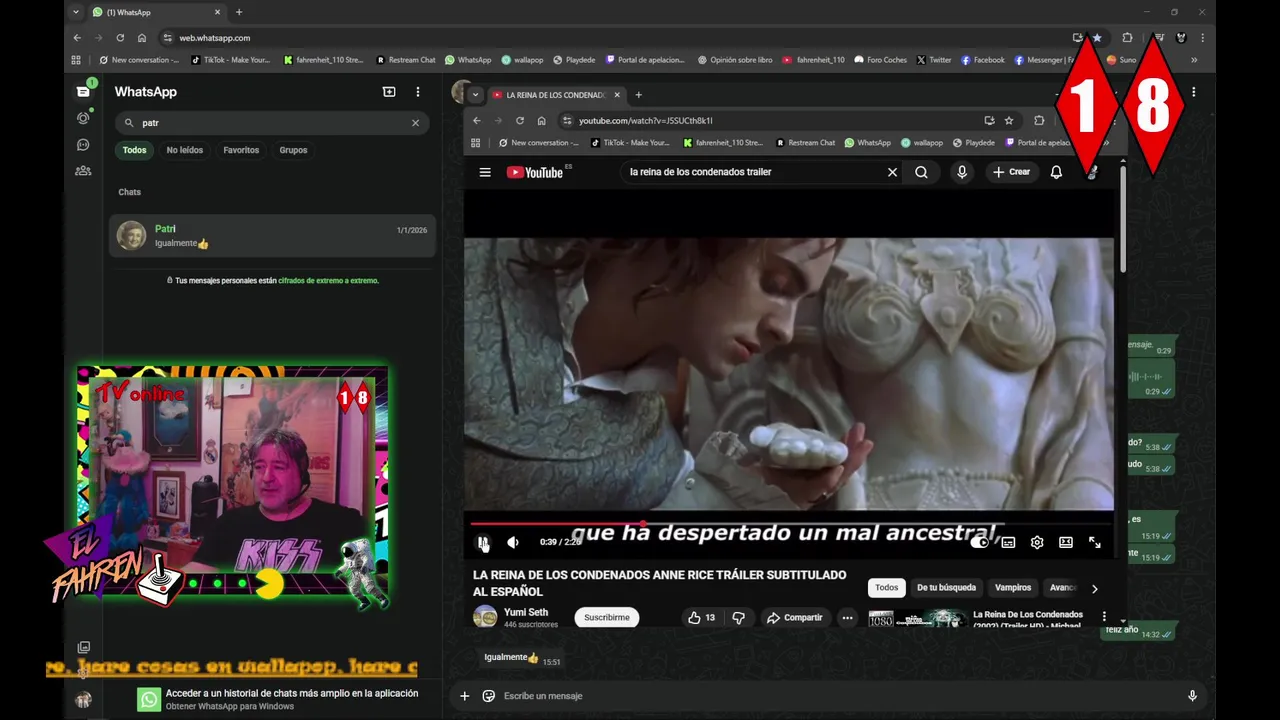Click YouTube search magnifier button

point(921,172)
